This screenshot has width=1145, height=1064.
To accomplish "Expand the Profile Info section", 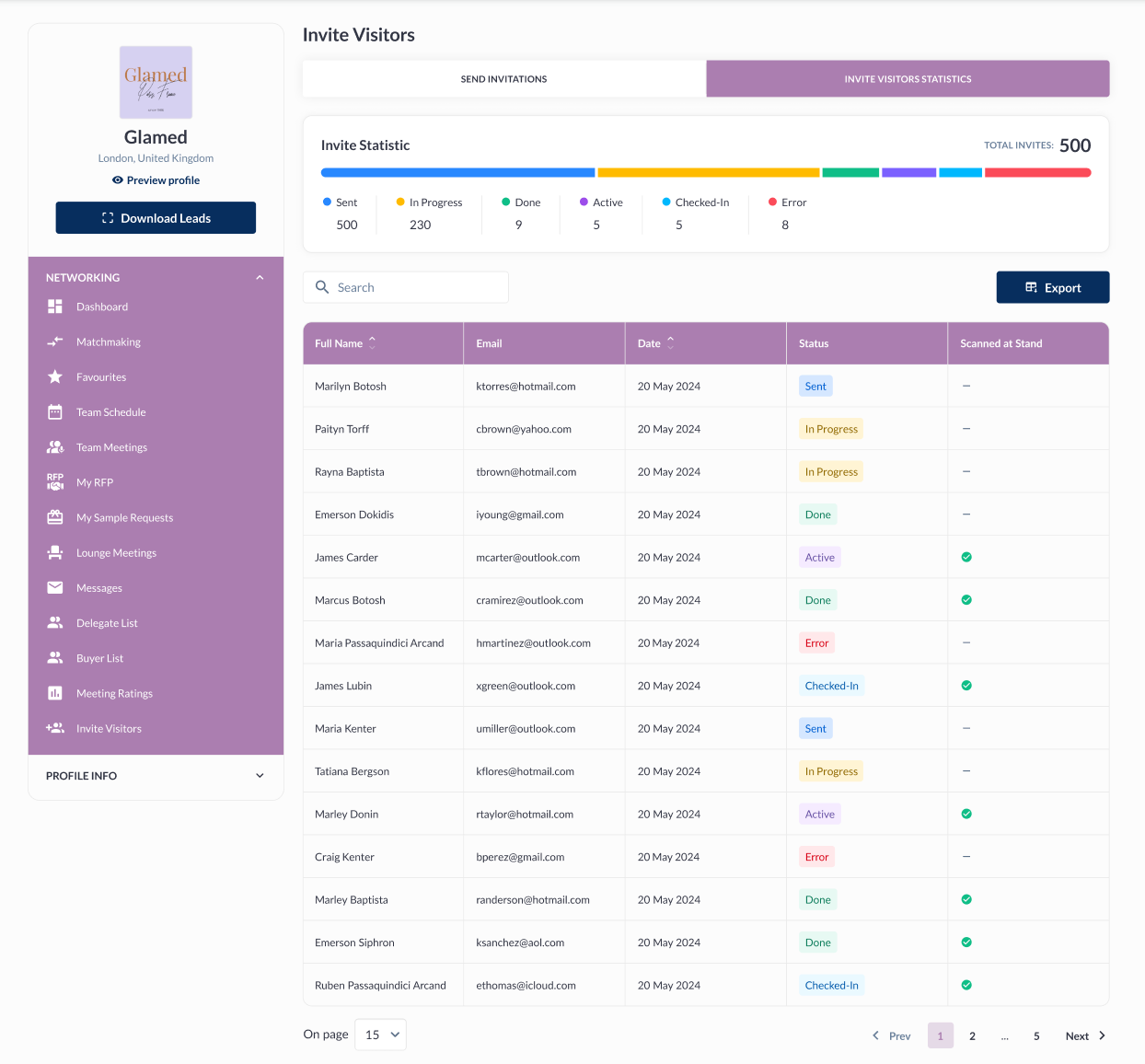I will pos(260,776).
